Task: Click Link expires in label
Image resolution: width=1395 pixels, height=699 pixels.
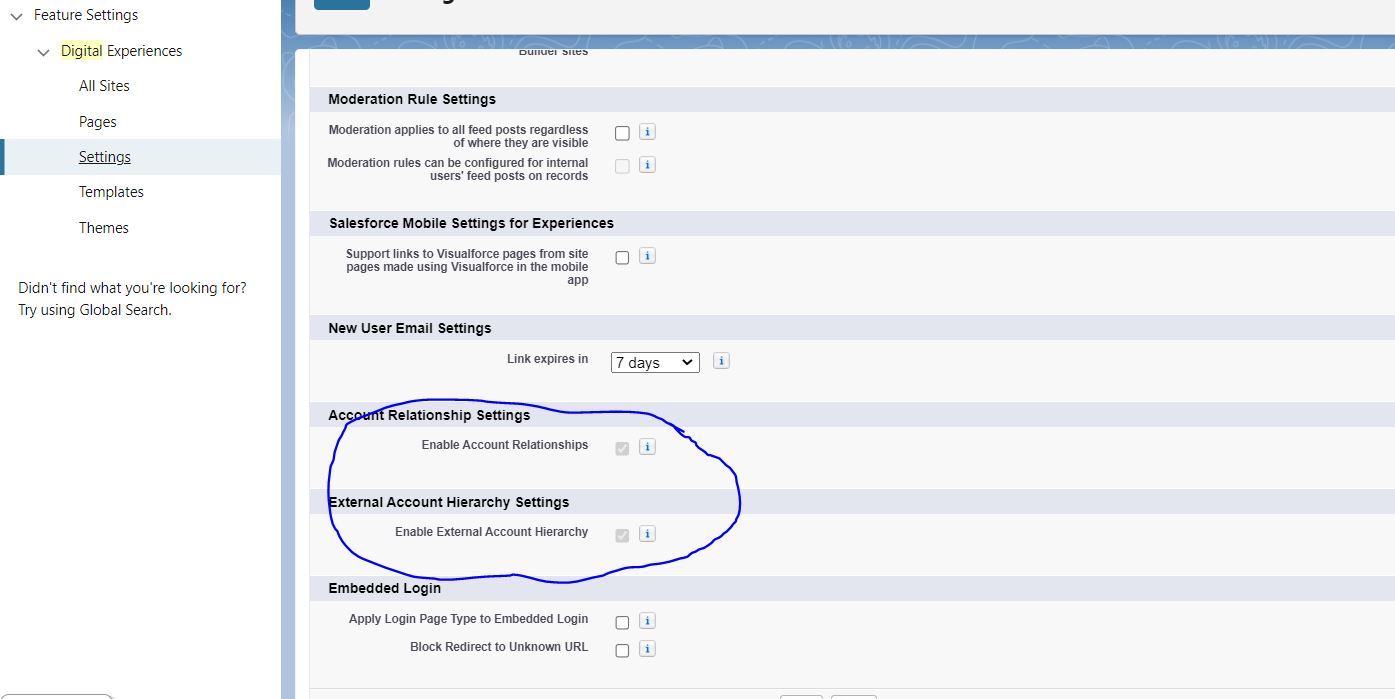Action: pyautogui.click(x=547, y=359)
